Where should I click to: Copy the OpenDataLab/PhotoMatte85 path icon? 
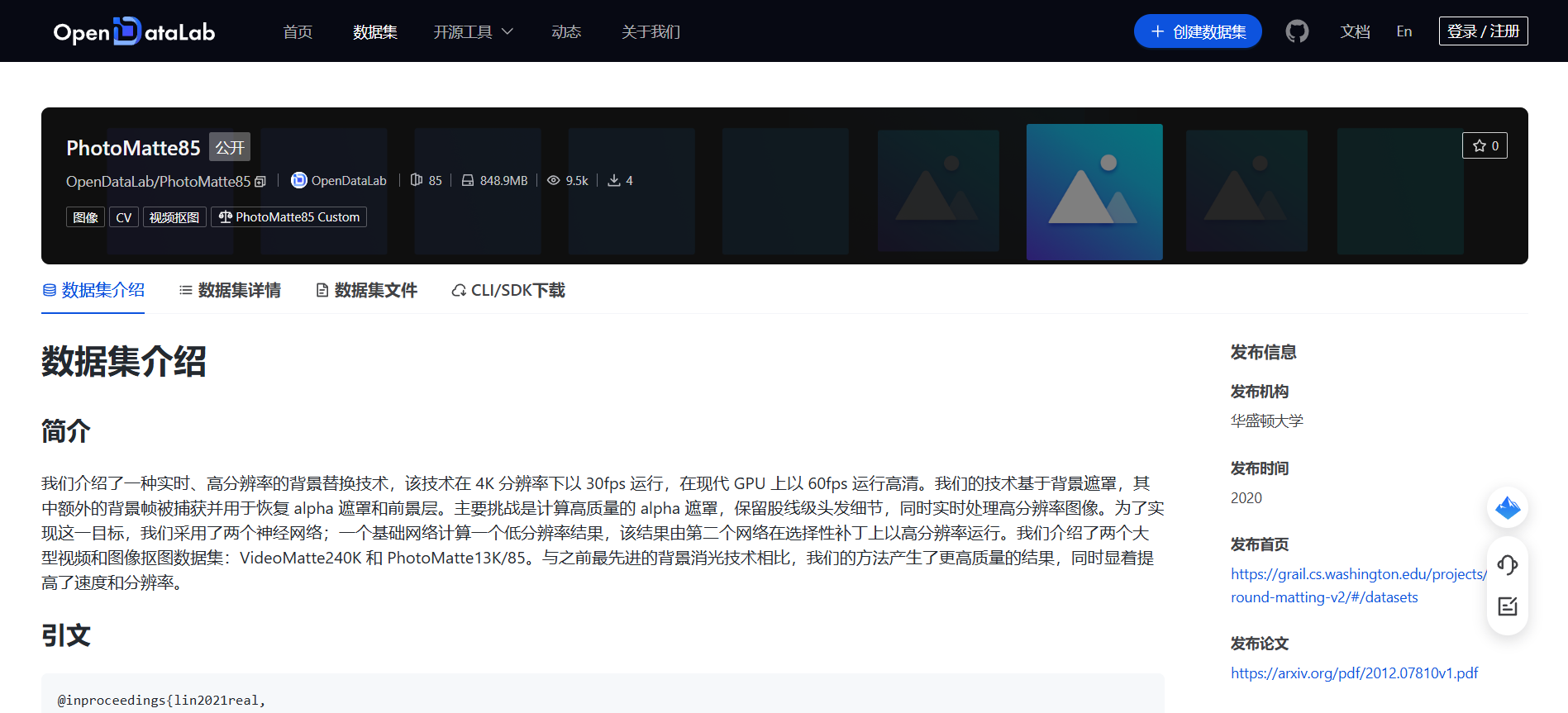260,182
